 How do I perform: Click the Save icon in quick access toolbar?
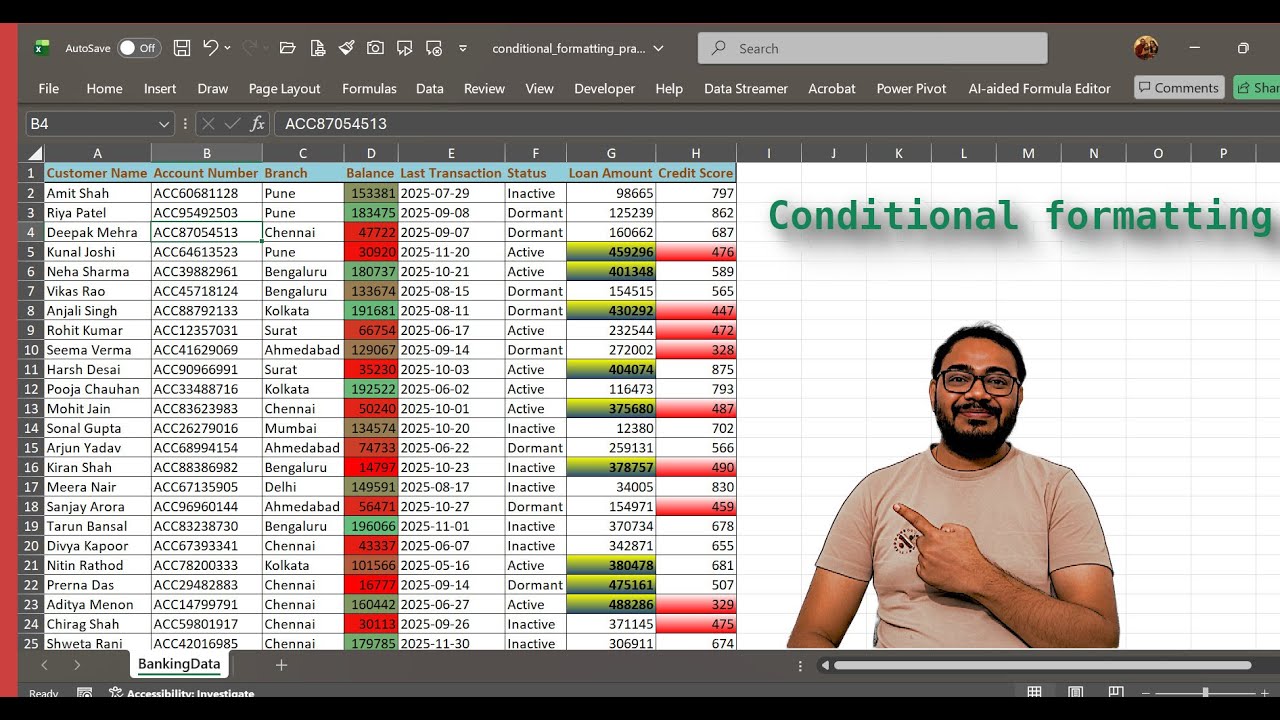coord(182,48)
